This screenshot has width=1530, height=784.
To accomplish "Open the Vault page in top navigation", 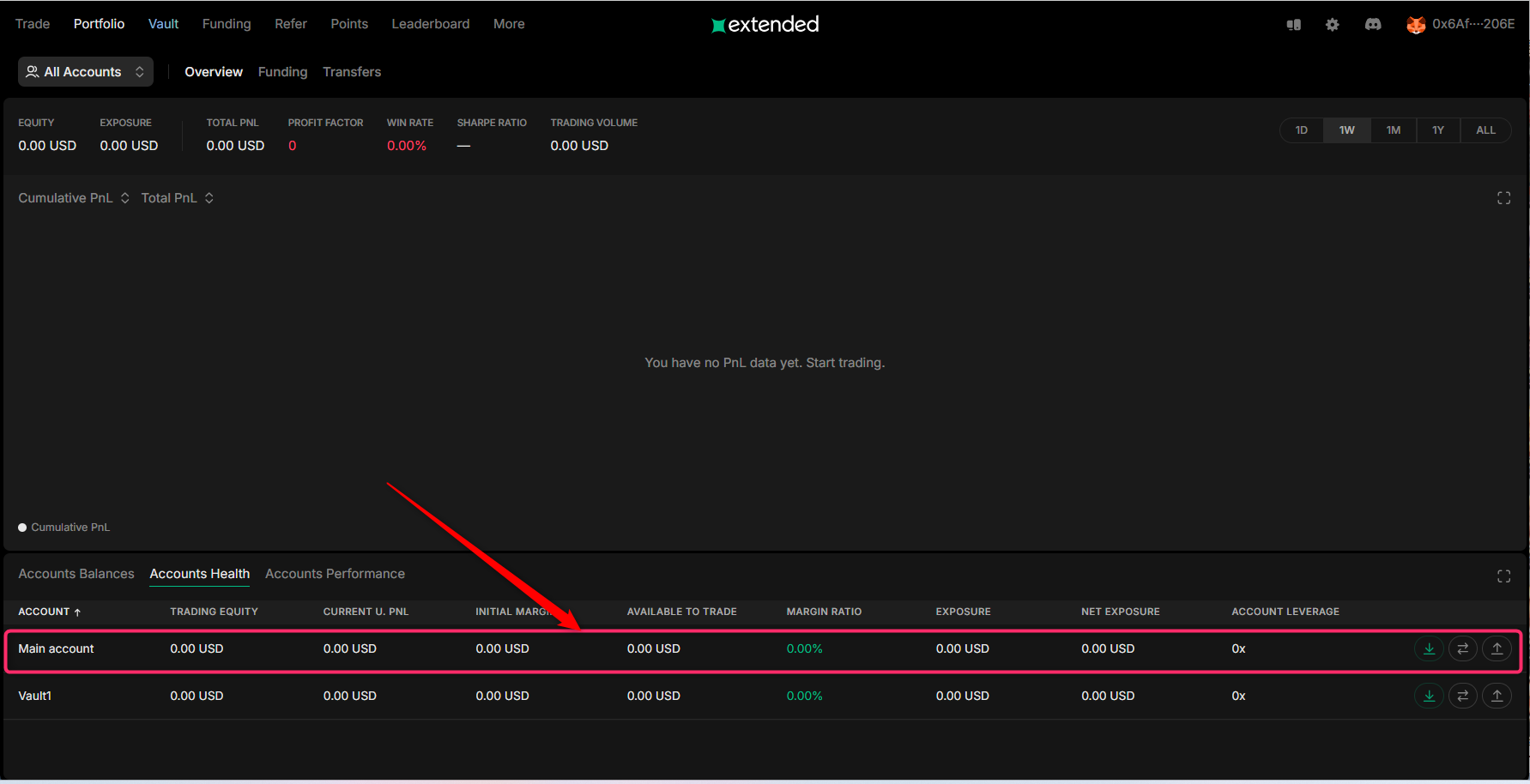I will 163,24.
